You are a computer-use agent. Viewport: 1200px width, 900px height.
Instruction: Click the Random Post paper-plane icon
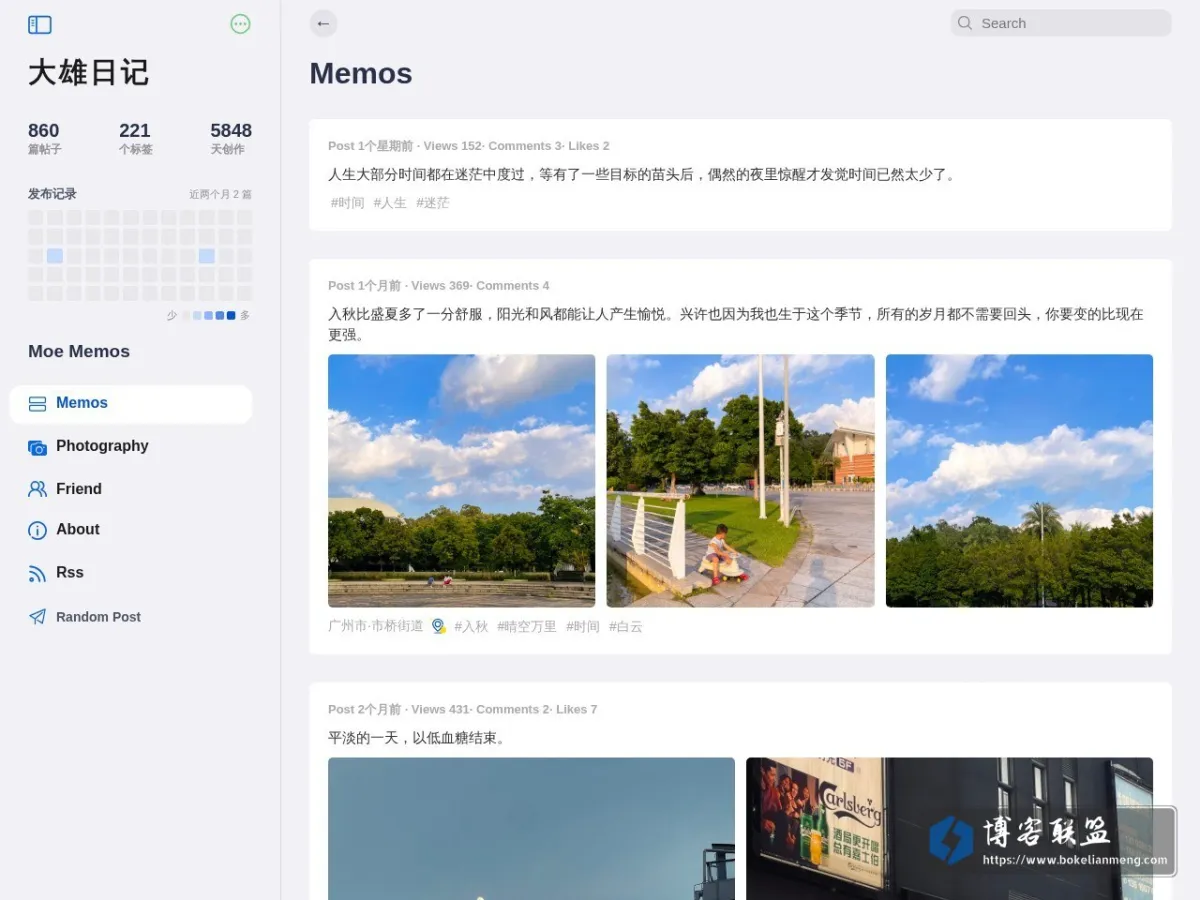pos(37,617)
